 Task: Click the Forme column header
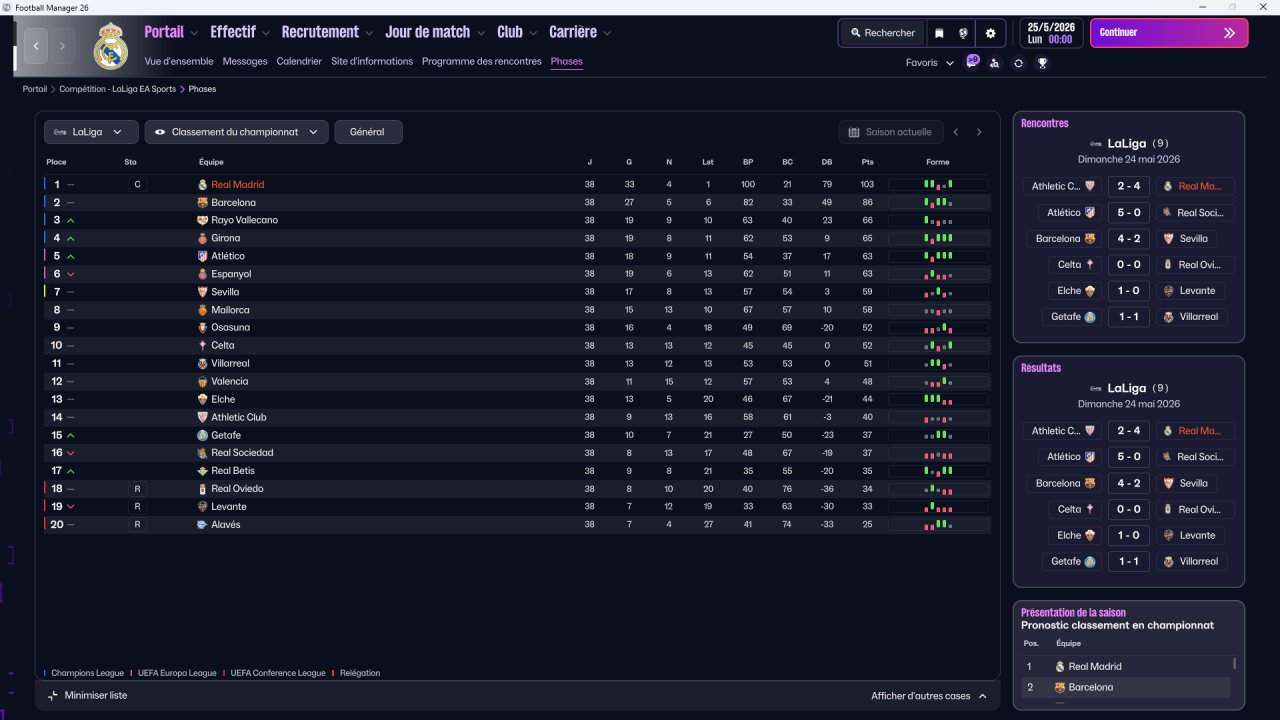pyautogui.click(x=937, y=162)
